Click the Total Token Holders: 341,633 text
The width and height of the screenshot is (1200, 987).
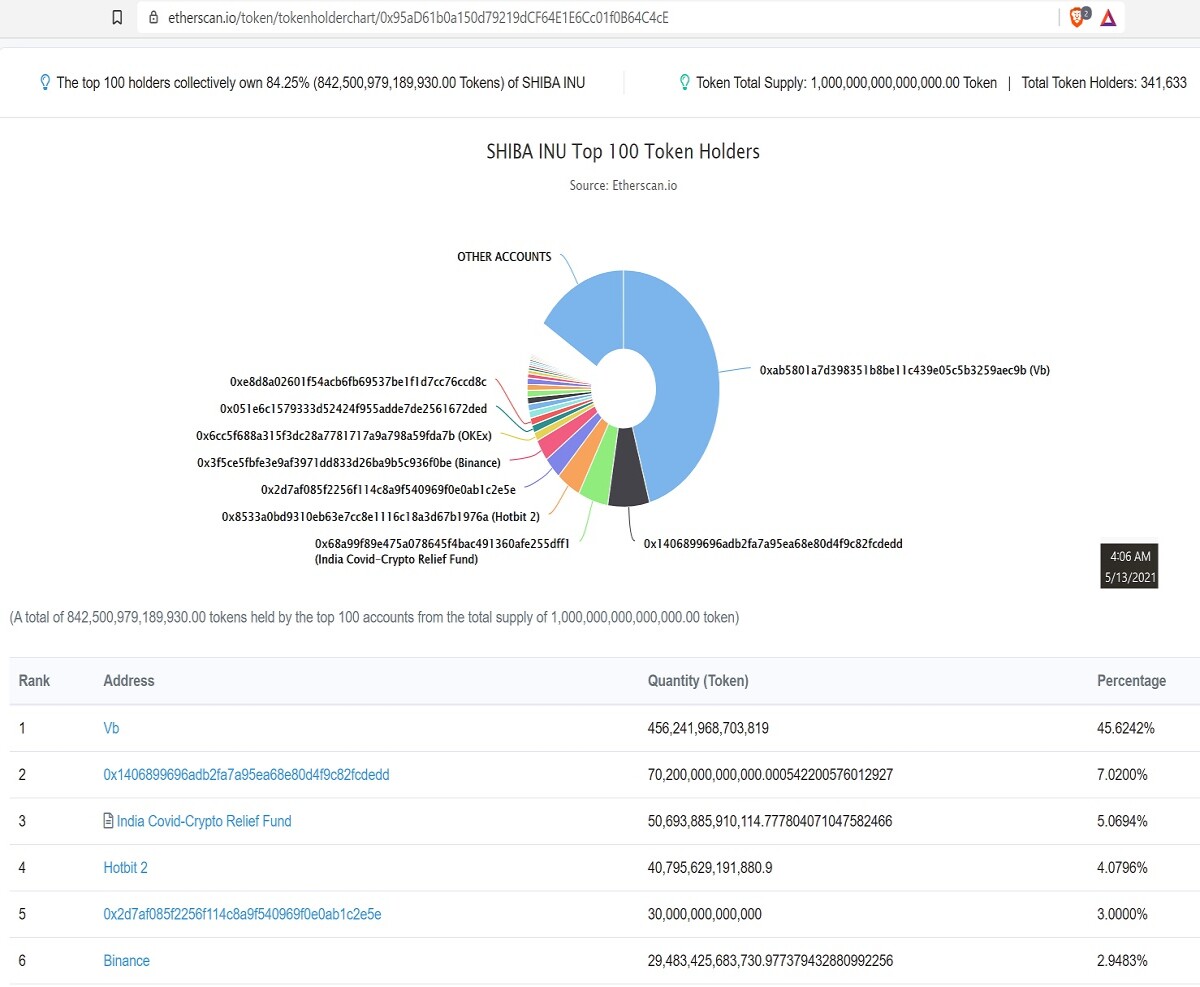[x=1104, y=82]
